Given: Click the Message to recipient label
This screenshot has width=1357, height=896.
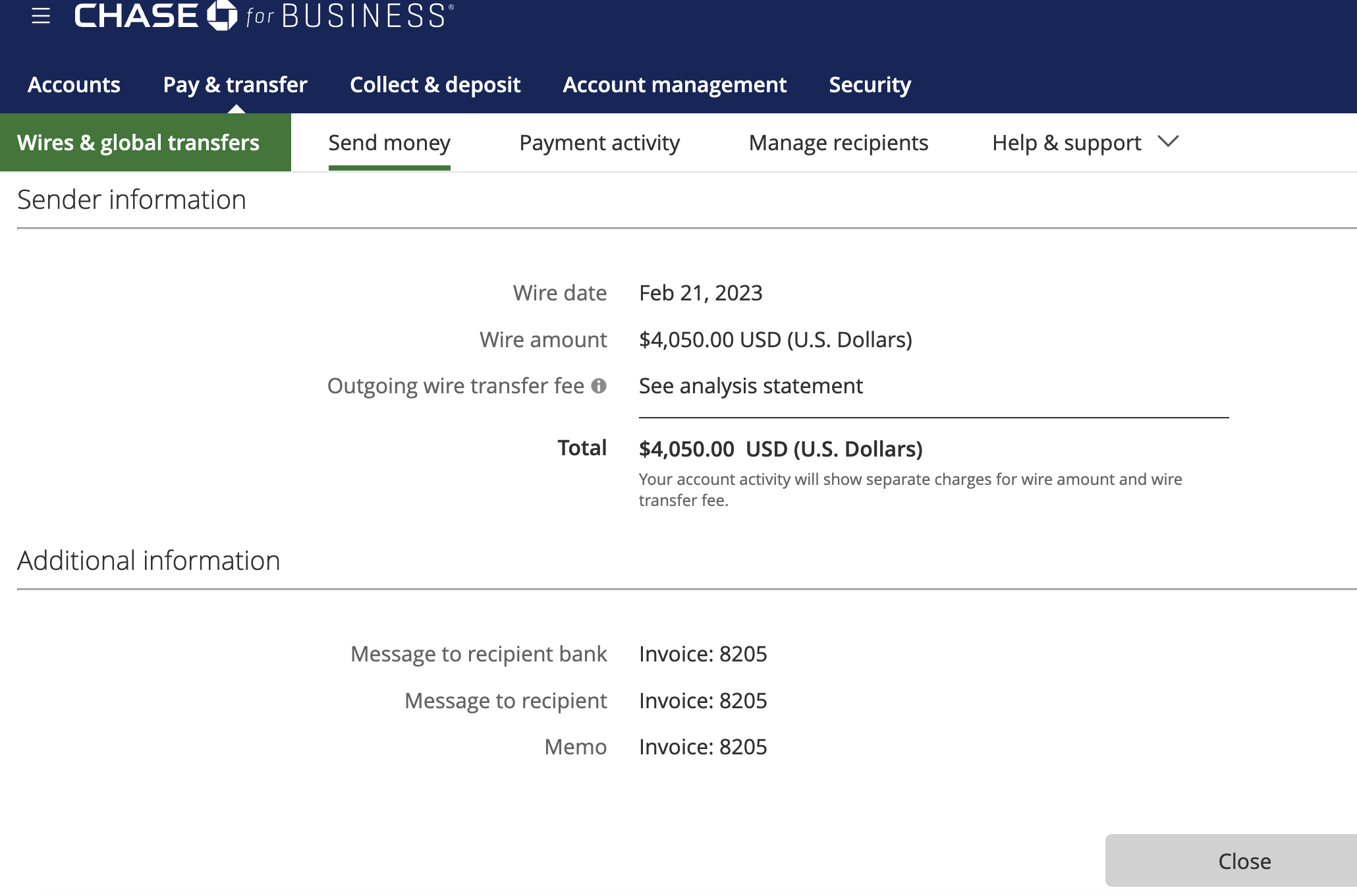Looking at the screenshot, I should (x=506, y=701).
